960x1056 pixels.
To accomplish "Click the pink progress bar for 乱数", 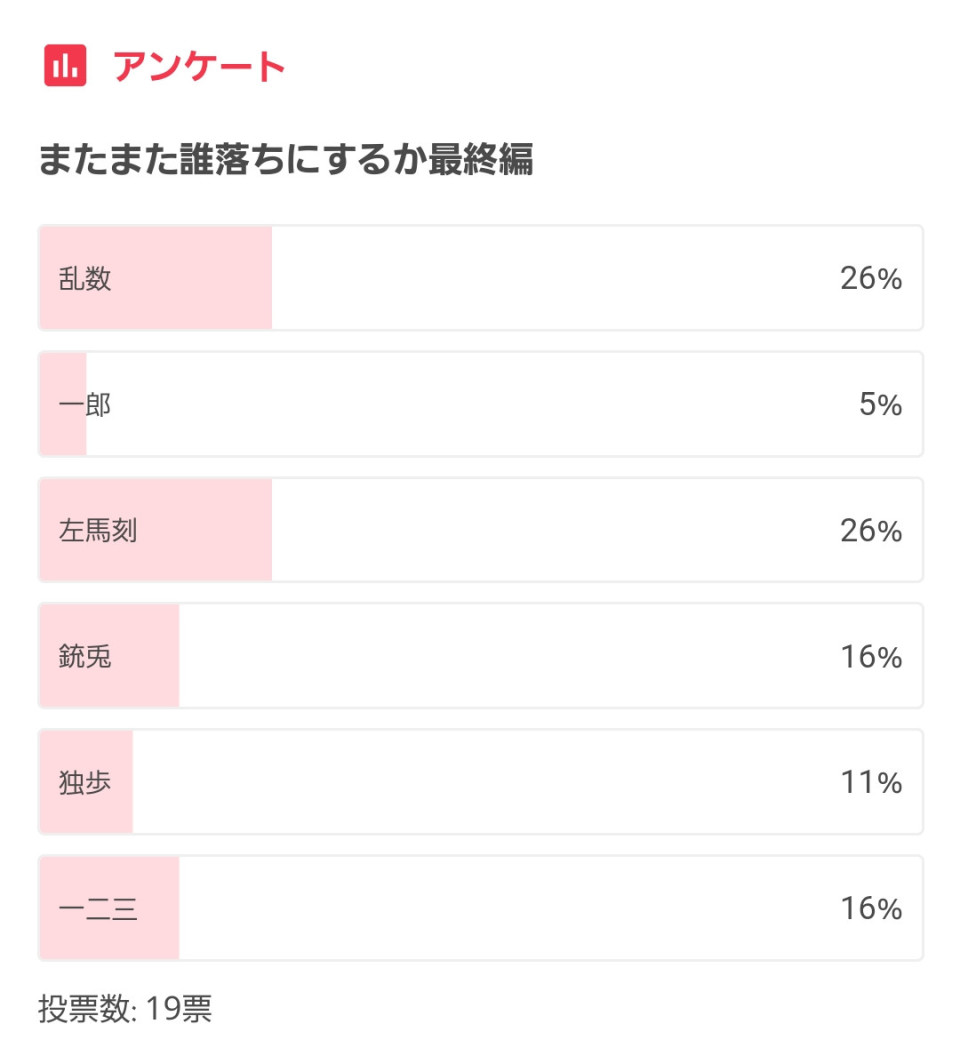I will tap(156, 278).
